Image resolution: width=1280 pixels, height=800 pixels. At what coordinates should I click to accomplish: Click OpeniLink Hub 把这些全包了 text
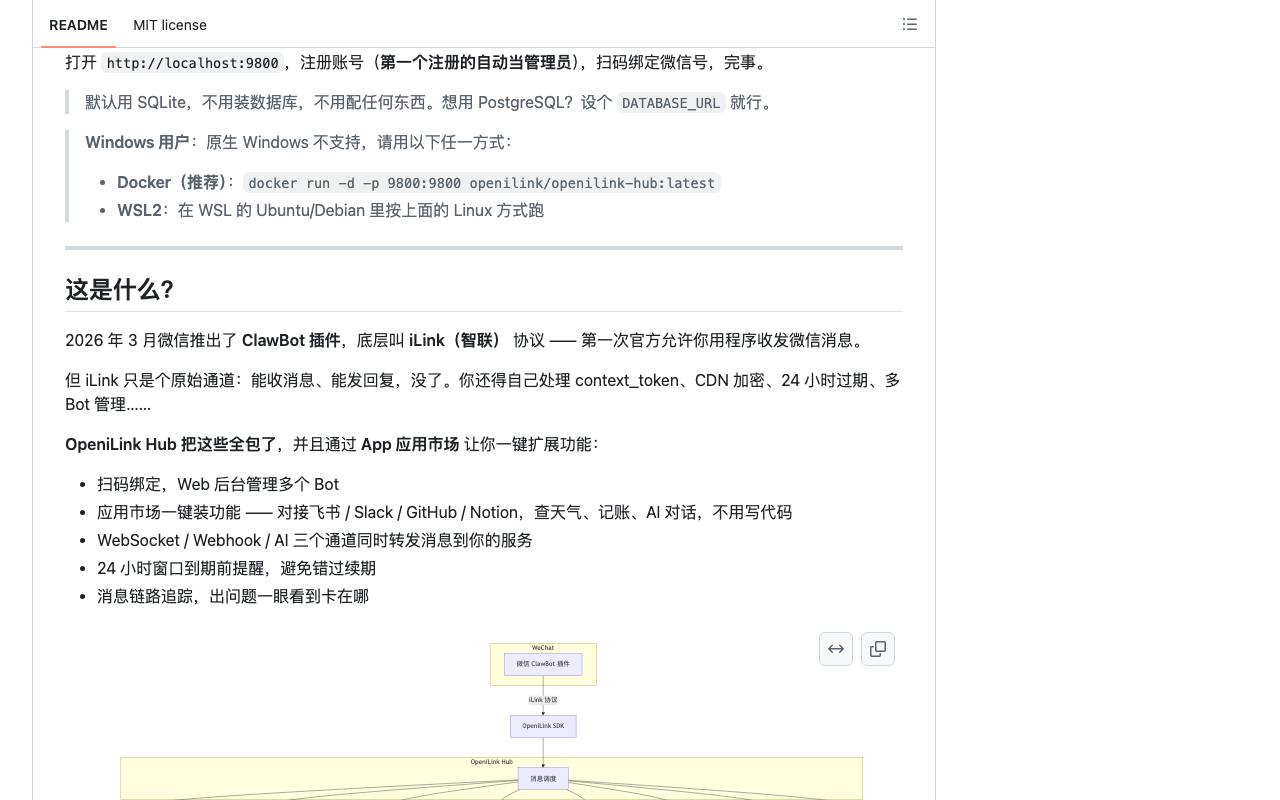pos(170,444)
